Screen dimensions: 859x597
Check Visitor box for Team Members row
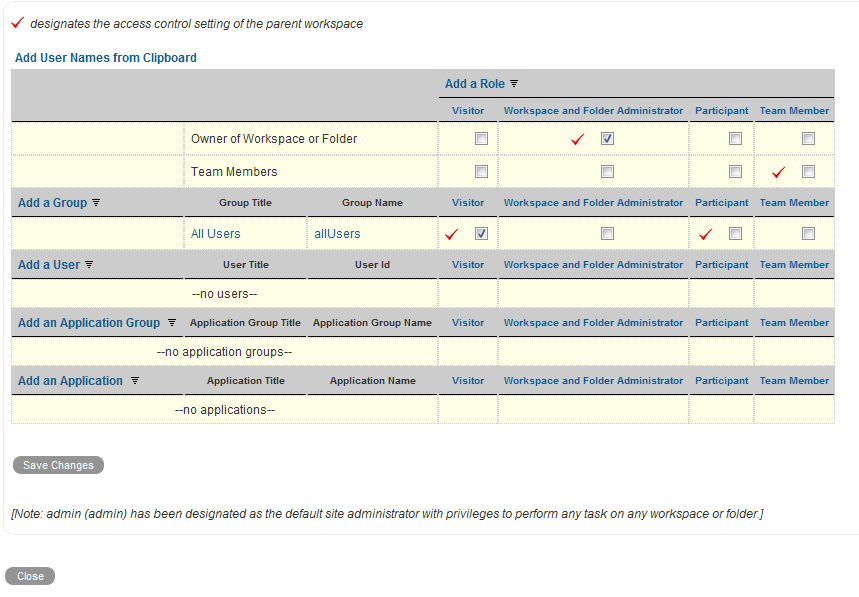click(x=481, y=172)
